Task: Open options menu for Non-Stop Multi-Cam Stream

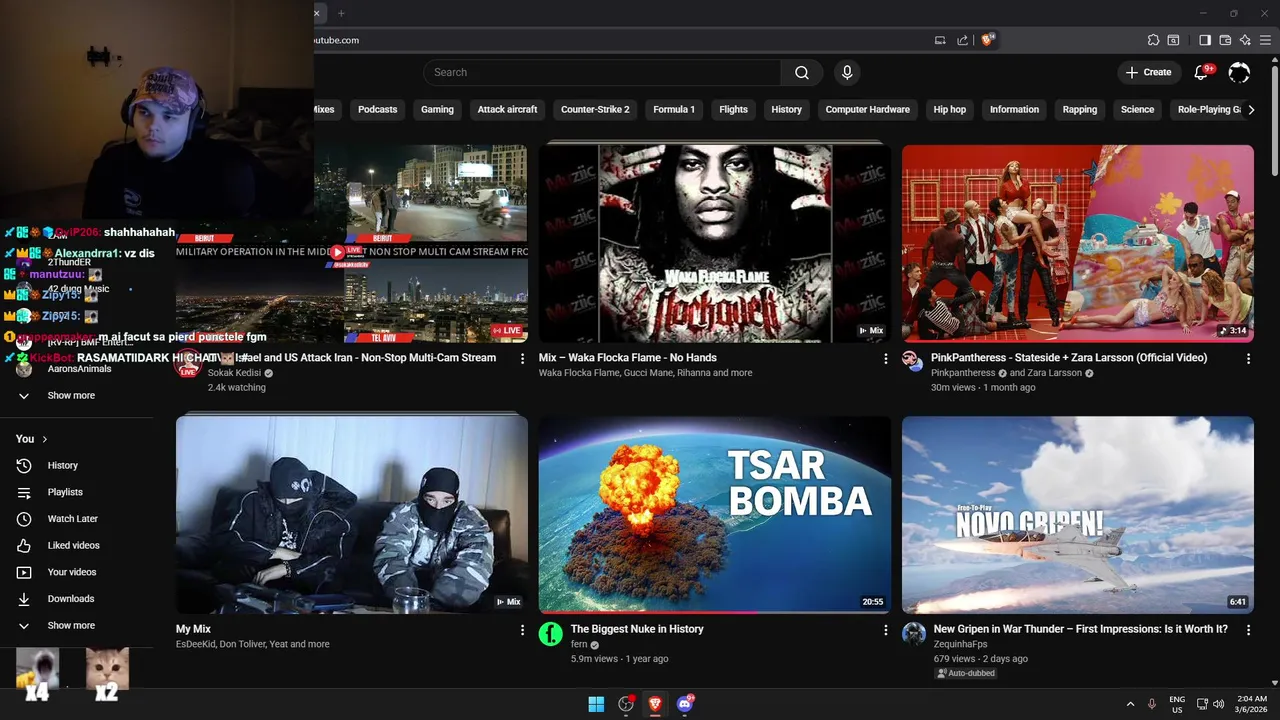Action: 522,358
